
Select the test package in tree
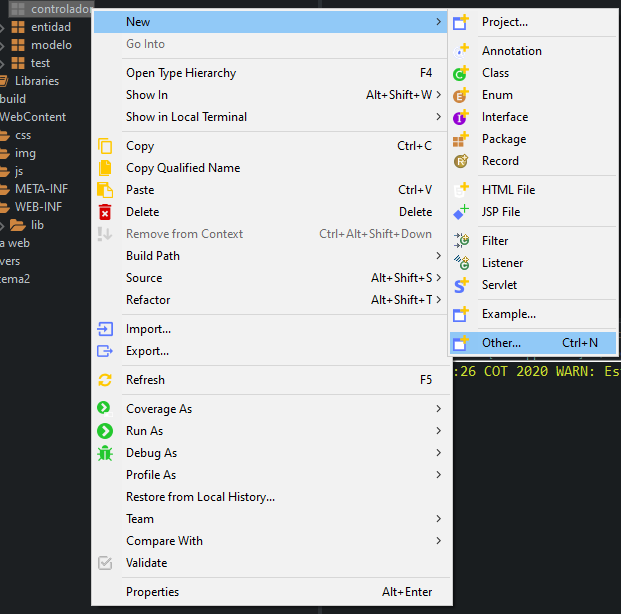point(40,63)
